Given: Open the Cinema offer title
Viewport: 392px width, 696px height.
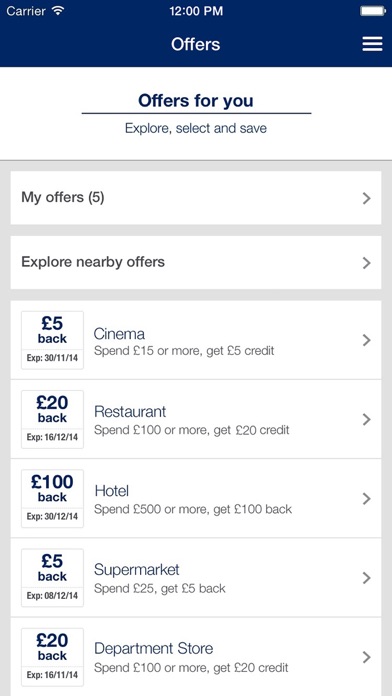Looking at the screenshot, I should click(x=119, y=334).
